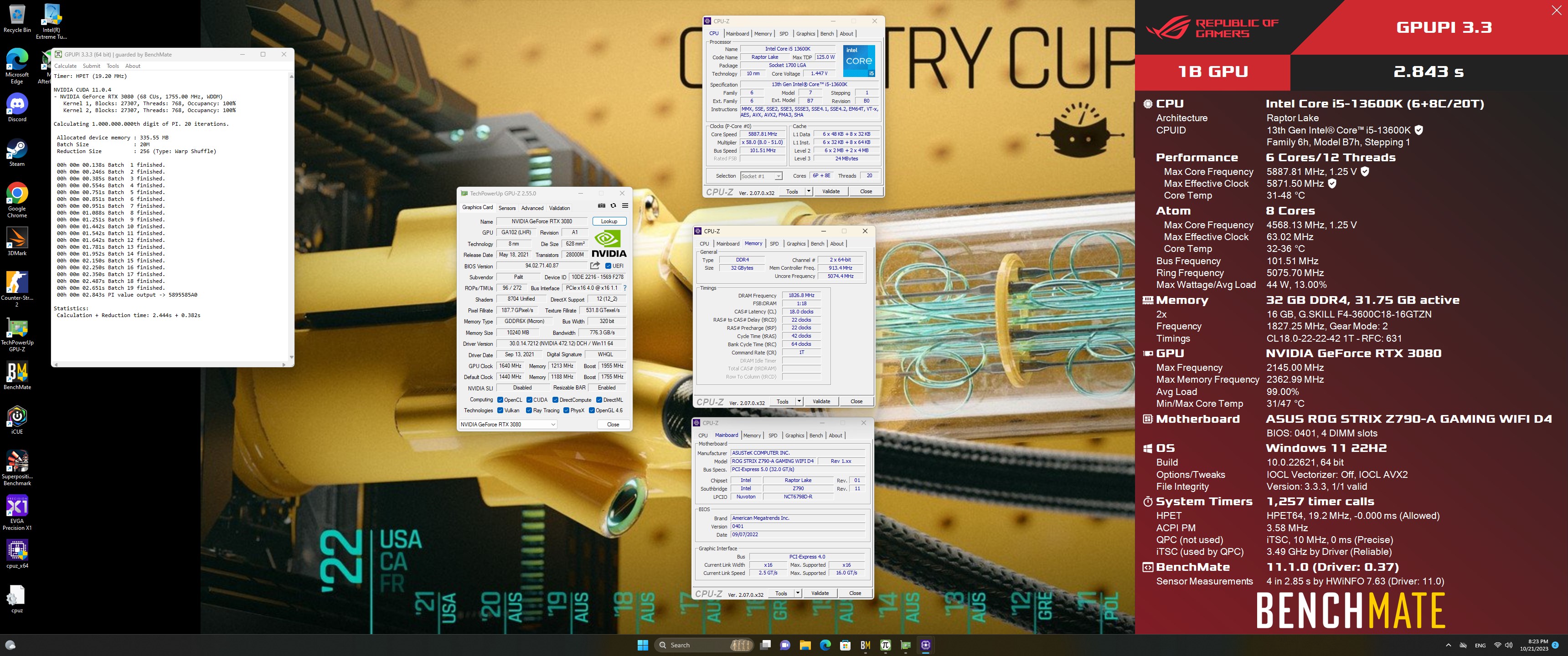
Task: Toggle the Ray Tracing checkbox
Action: pyautogui.click(x=530, y=410)
